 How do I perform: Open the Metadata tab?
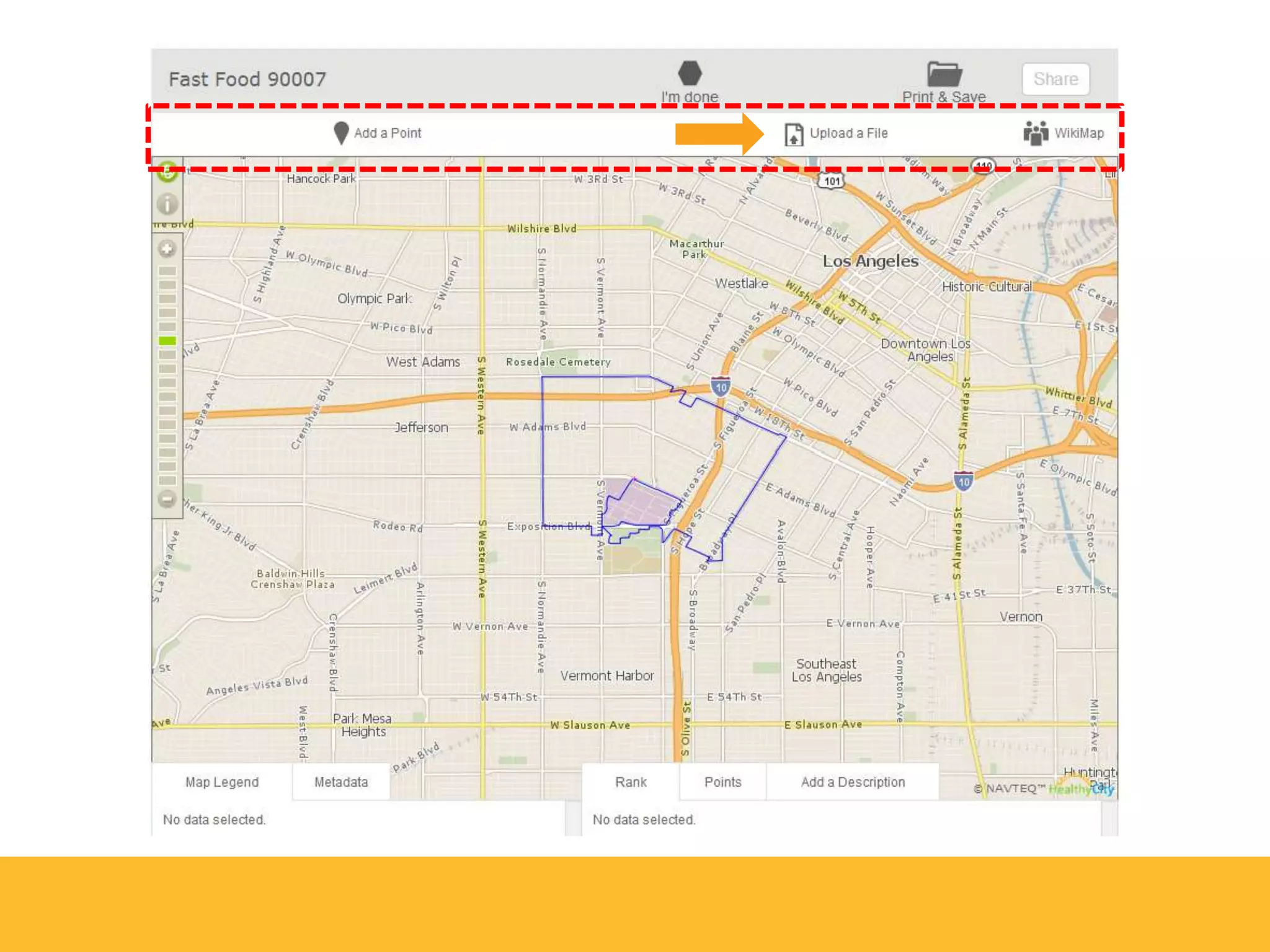coord(341,782)
